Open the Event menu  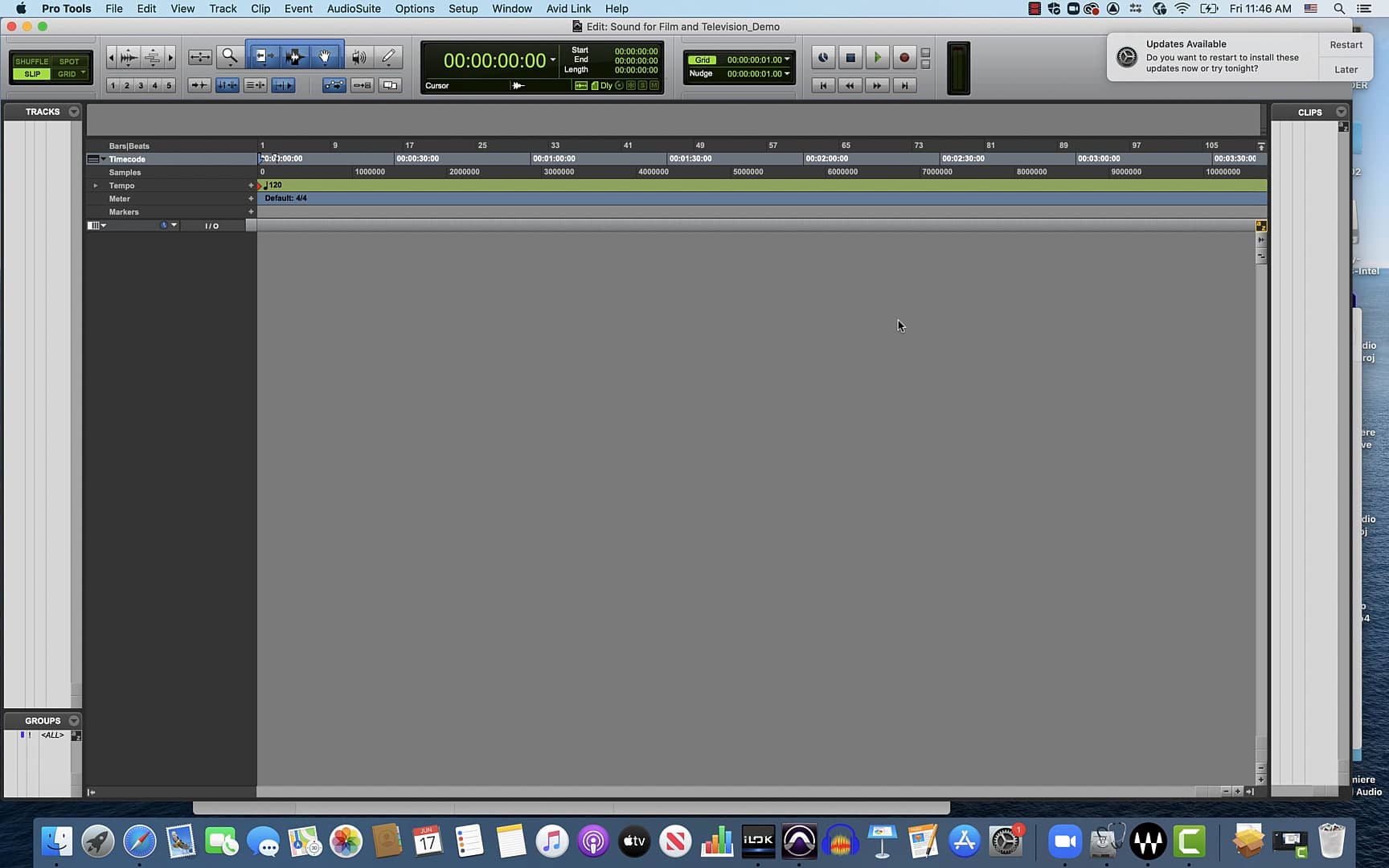pyautogui.click(x=298, y=8)
